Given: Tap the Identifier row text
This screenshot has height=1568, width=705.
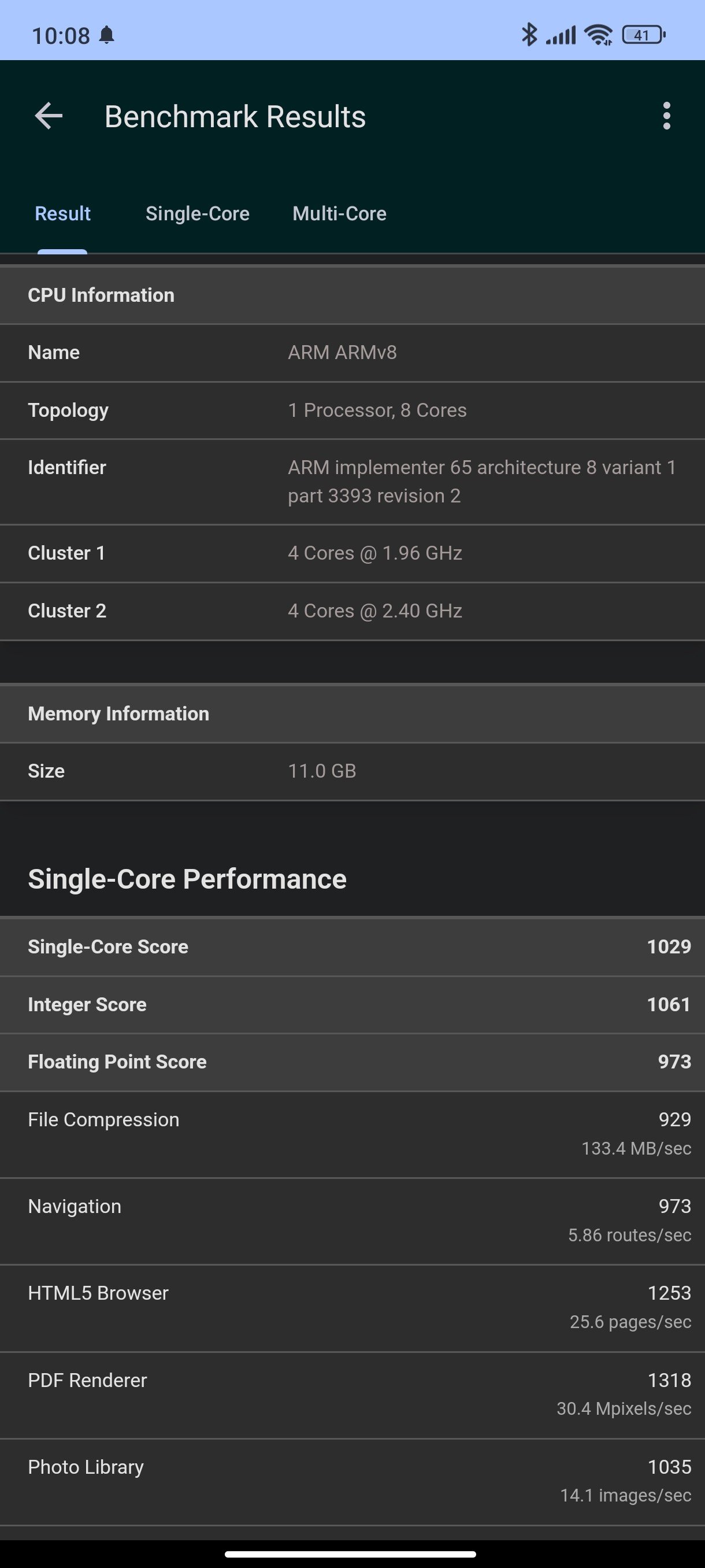Looking at the screenshot, I should [353, 482].
